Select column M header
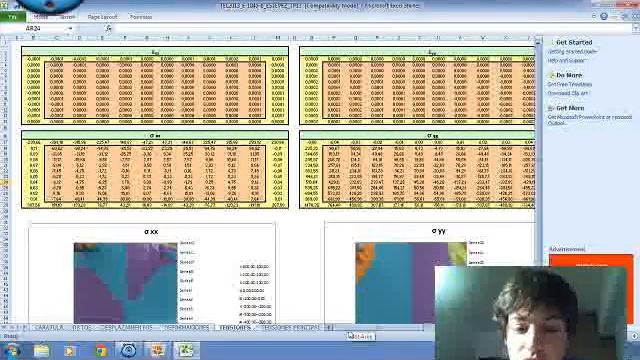The width and height of the screenshot is (640, 360). pos(278,38)
